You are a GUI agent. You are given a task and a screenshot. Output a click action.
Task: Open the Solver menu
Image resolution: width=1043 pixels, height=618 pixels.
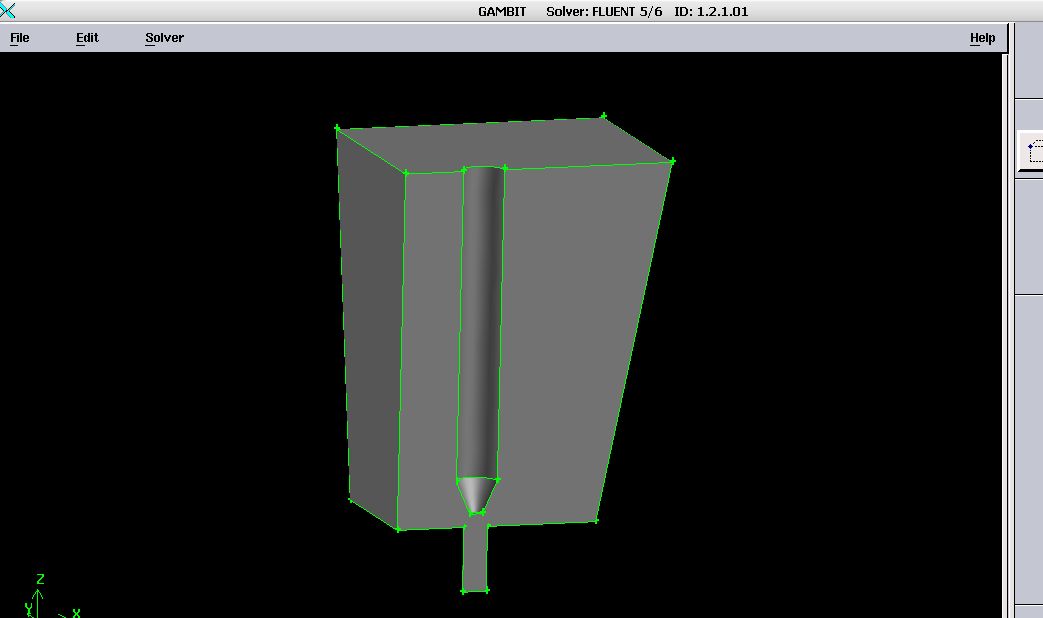164,38
